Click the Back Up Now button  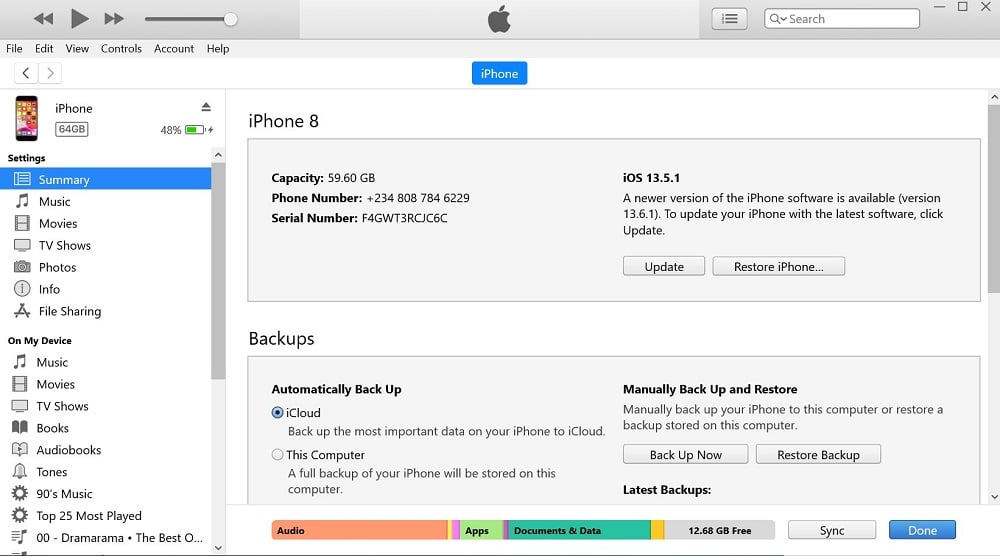[686, 455]
